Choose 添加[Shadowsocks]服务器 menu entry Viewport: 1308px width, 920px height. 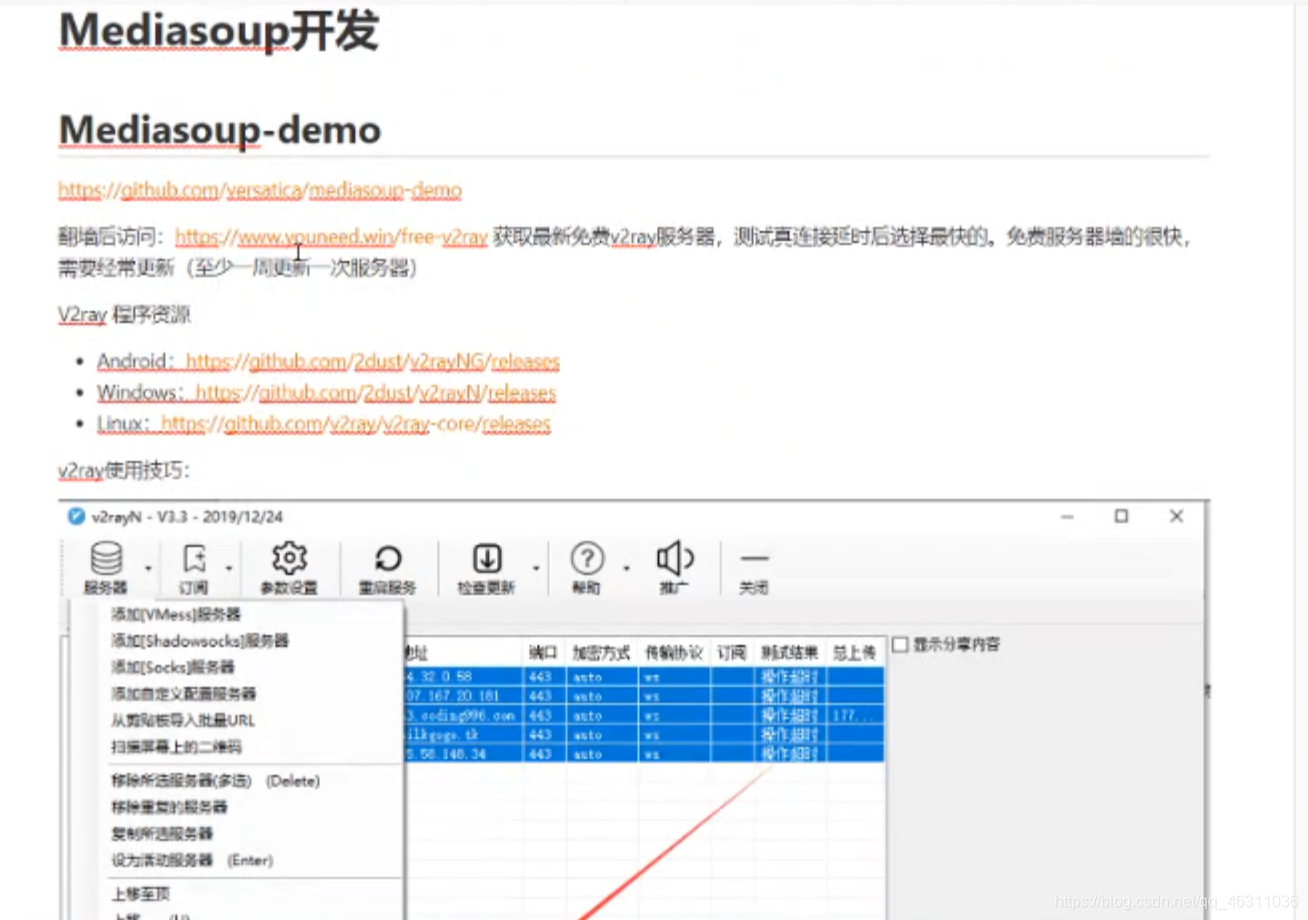tap(200, 640)
